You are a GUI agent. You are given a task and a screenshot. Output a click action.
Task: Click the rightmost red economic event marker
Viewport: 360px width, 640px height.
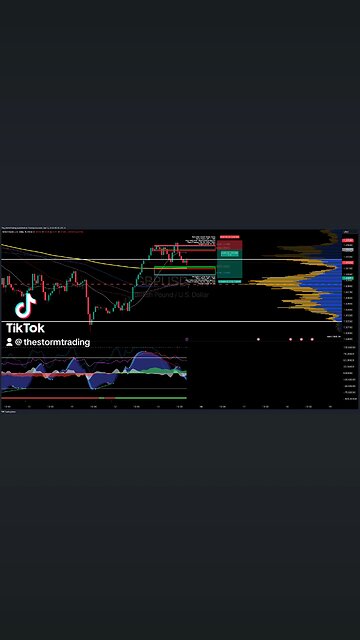[312, 339]
